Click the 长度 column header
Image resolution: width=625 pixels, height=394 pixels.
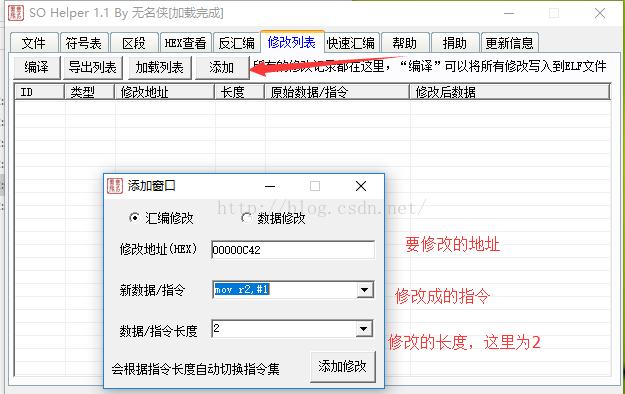tap(240, 92)
